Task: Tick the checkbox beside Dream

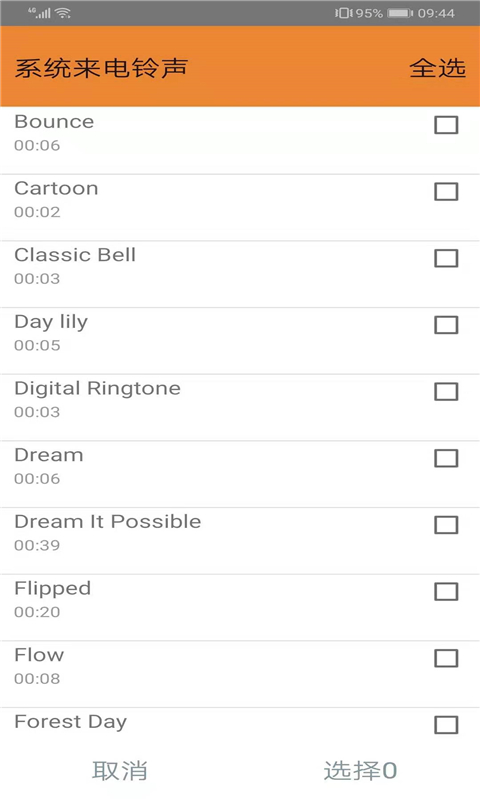Action: (446, 458)
